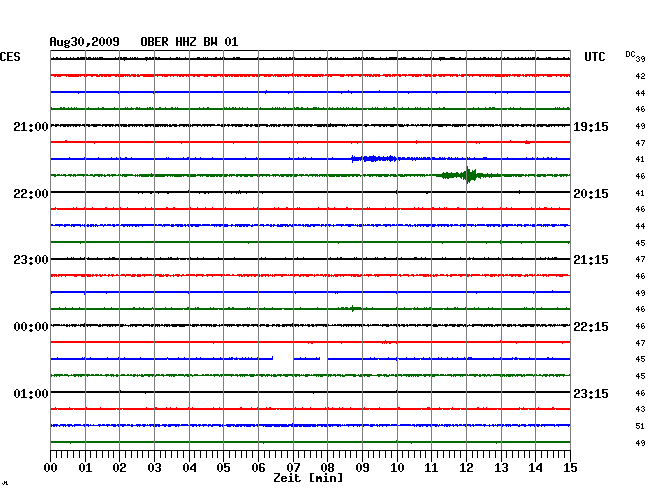
Task: Click the small green spike near minute 09
Action: click(x=352, y=308)
